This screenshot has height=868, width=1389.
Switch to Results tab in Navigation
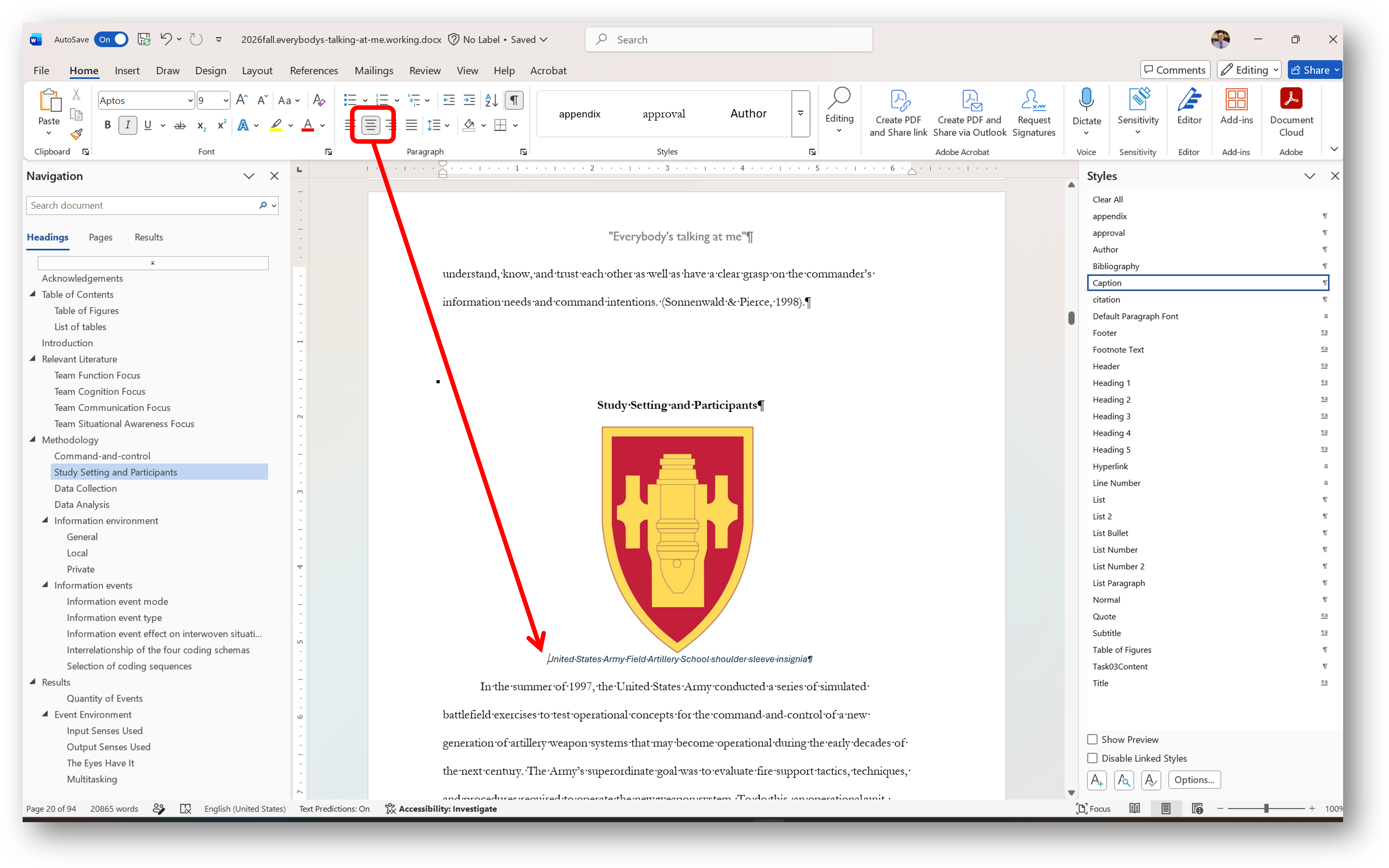149,237
